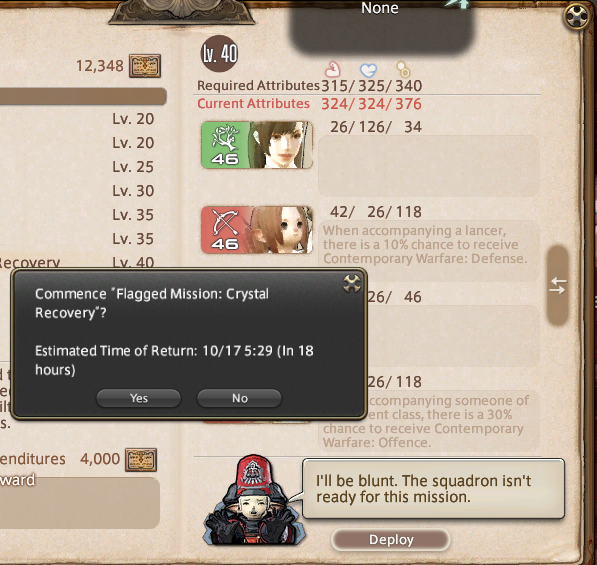
Task: Click the swap members arrows icon
Action: [558, 286]
